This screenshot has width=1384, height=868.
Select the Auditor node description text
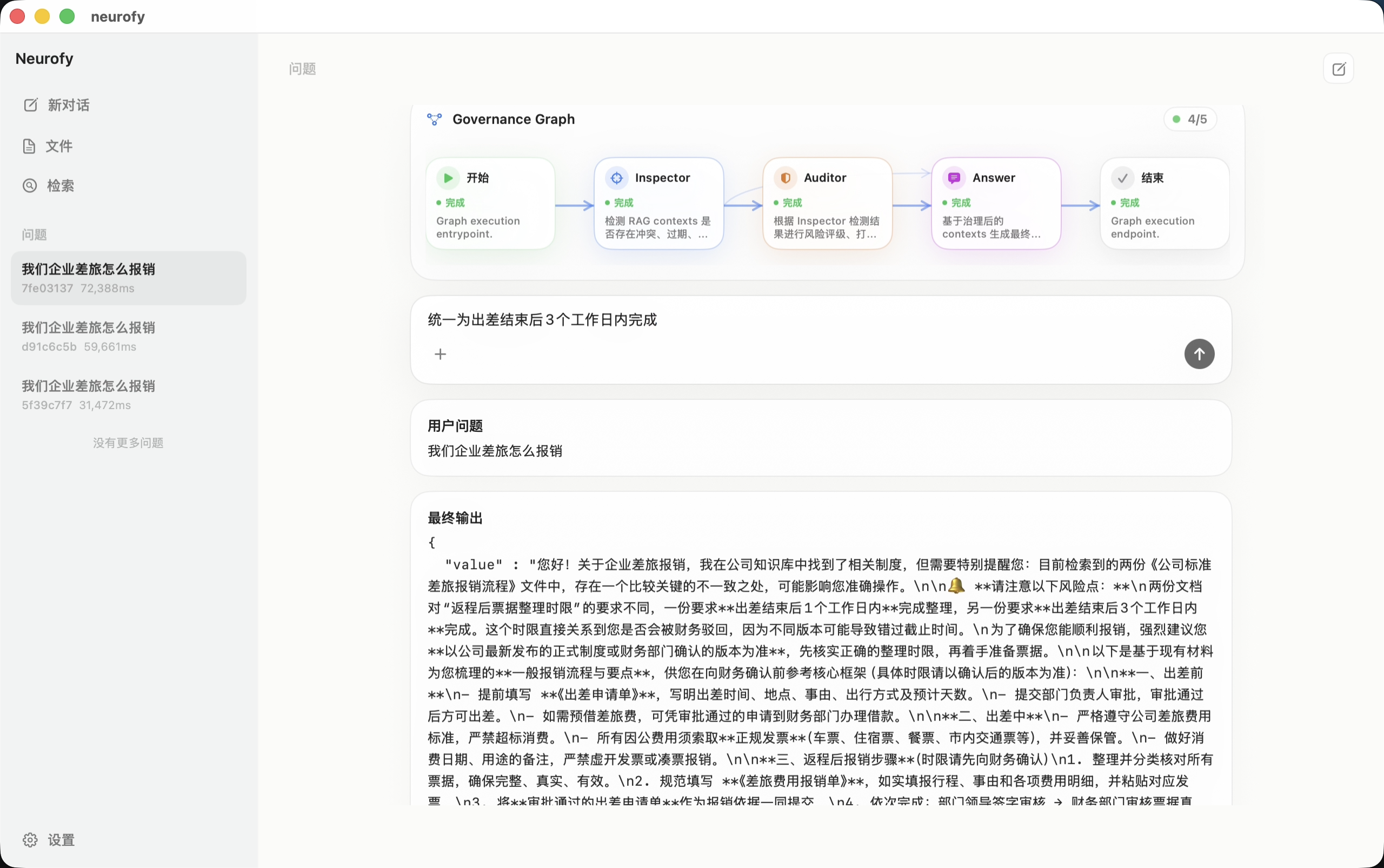tap(827, 228)
